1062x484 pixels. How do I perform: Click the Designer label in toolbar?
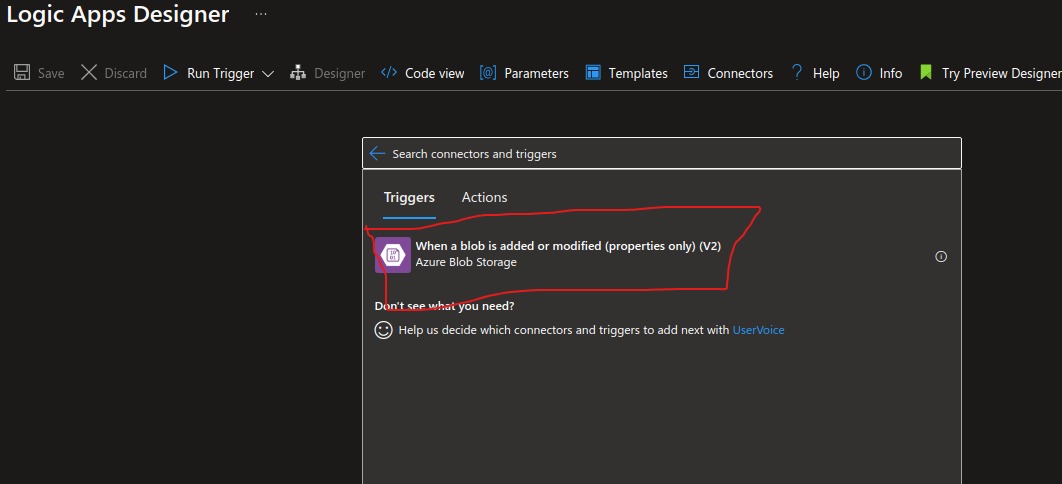tap(339, 73)
